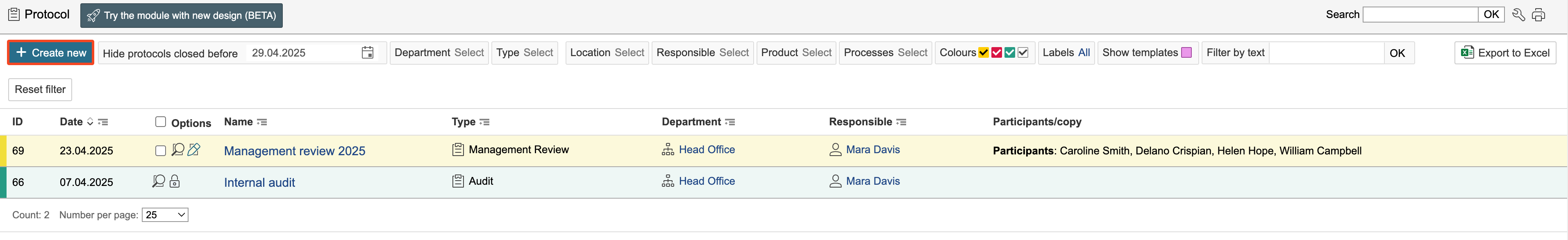Uncheck the red colour filter checkbox

coord(996,53)
